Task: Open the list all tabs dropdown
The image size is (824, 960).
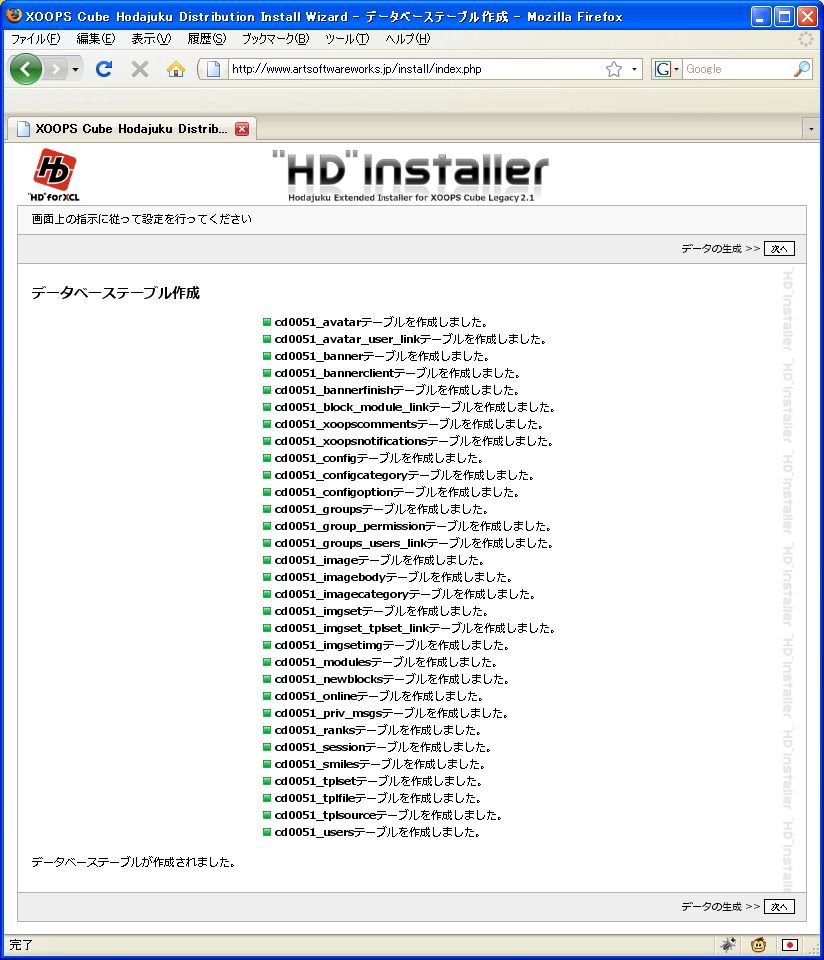Action: 811,129
